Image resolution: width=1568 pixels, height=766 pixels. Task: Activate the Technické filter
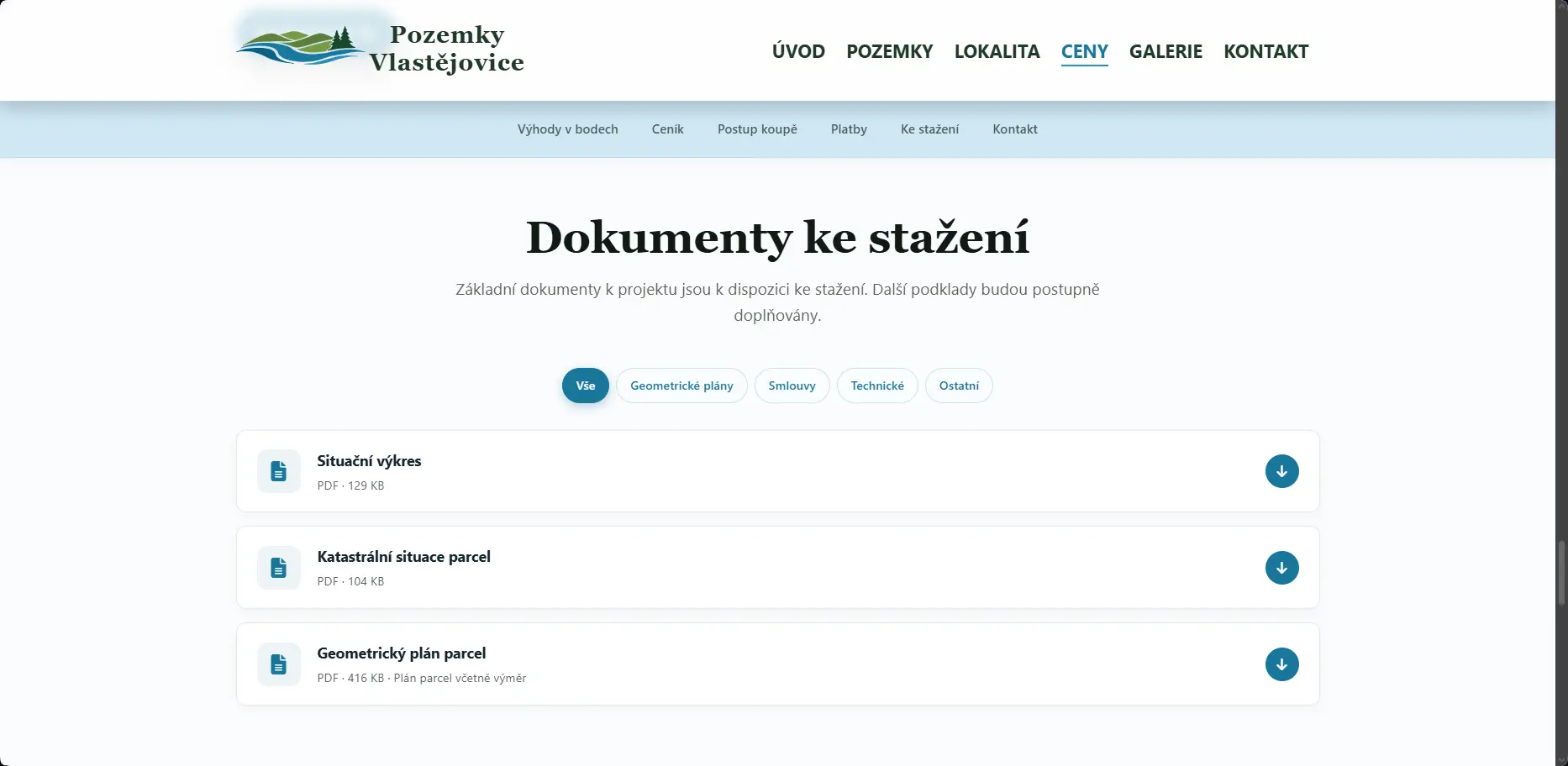tap(877, 386)
